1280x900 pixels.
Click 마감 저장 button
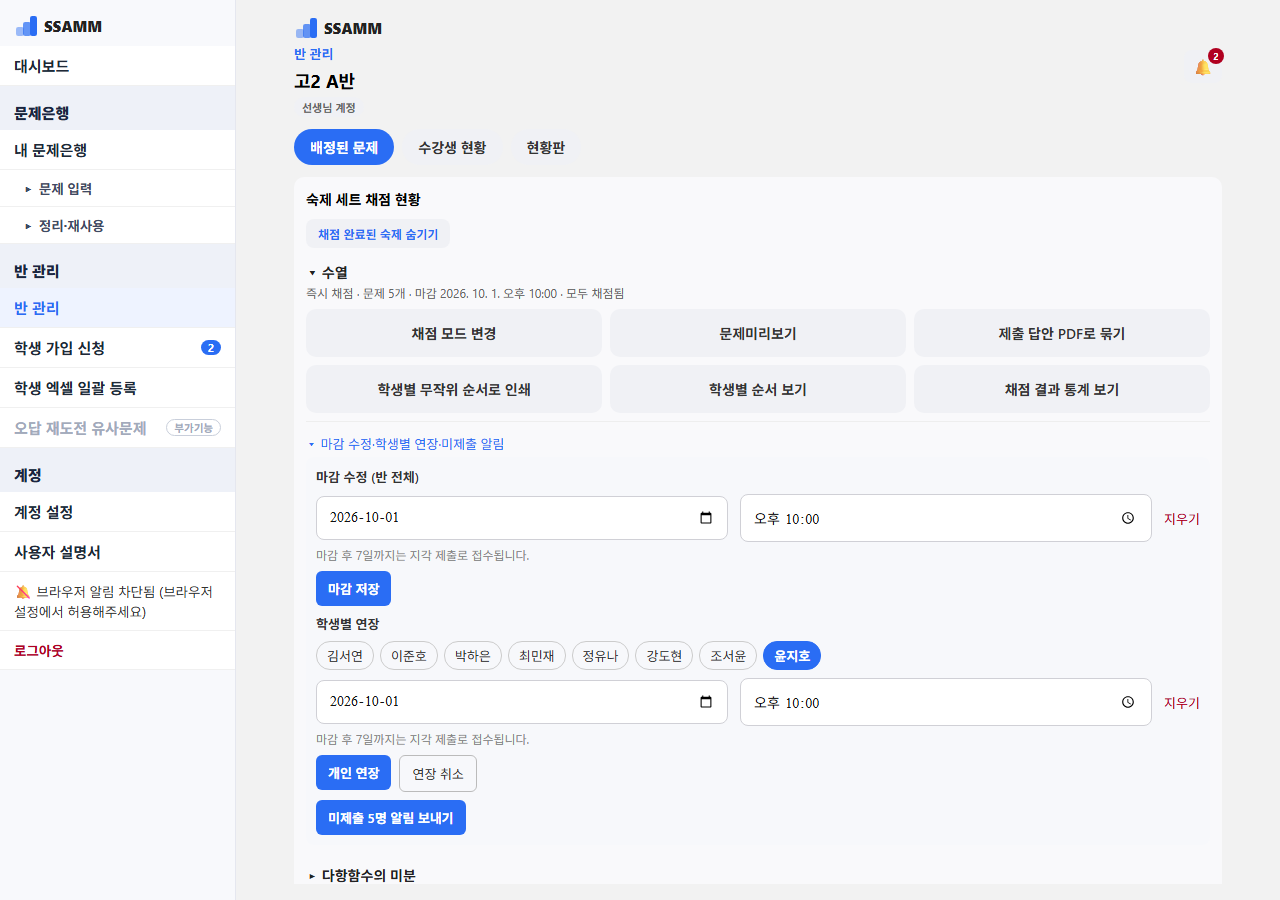click(x=353, y=589)
